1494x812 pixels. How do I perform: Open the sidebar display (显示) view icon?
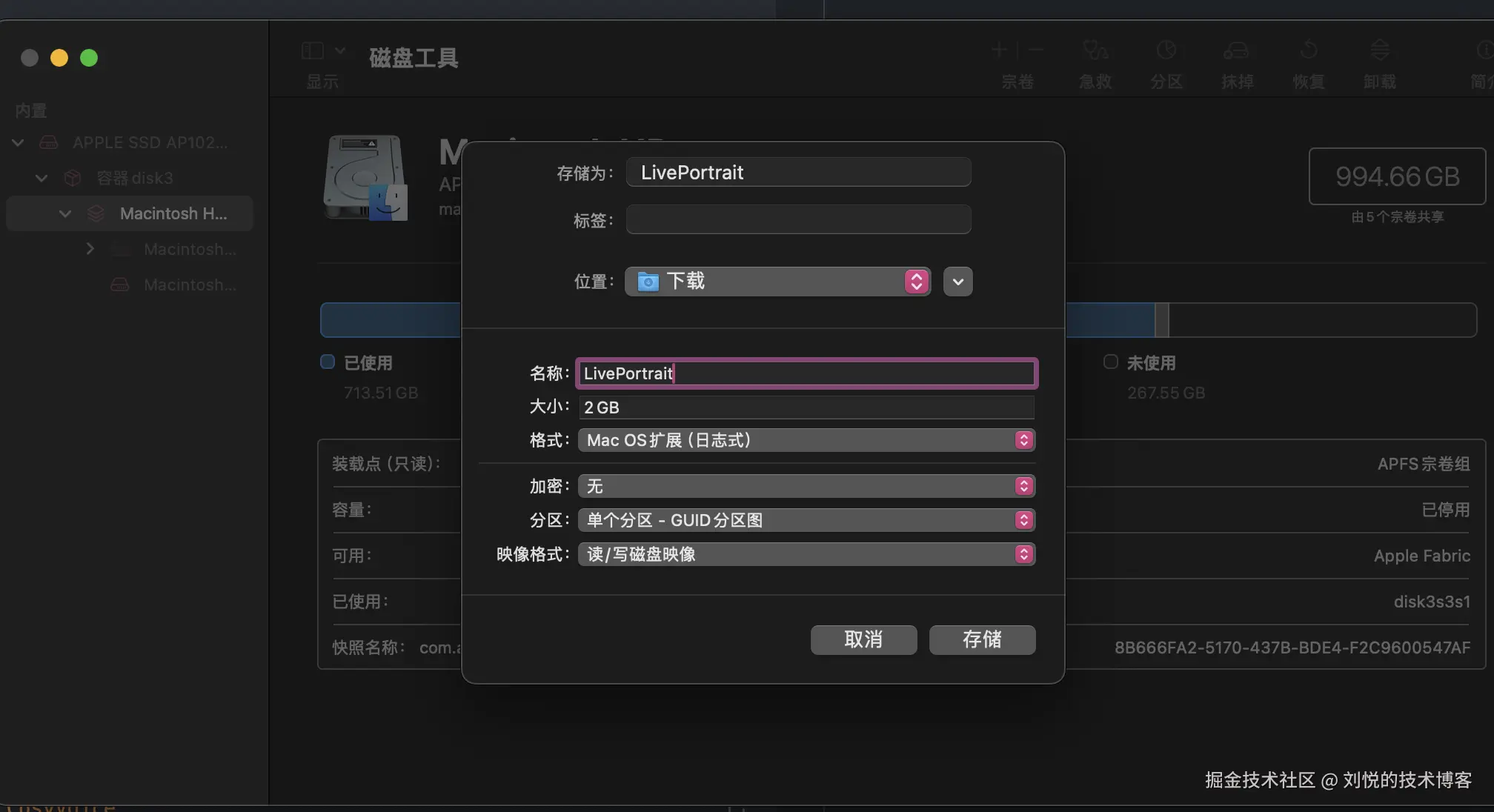click(313, 50)
